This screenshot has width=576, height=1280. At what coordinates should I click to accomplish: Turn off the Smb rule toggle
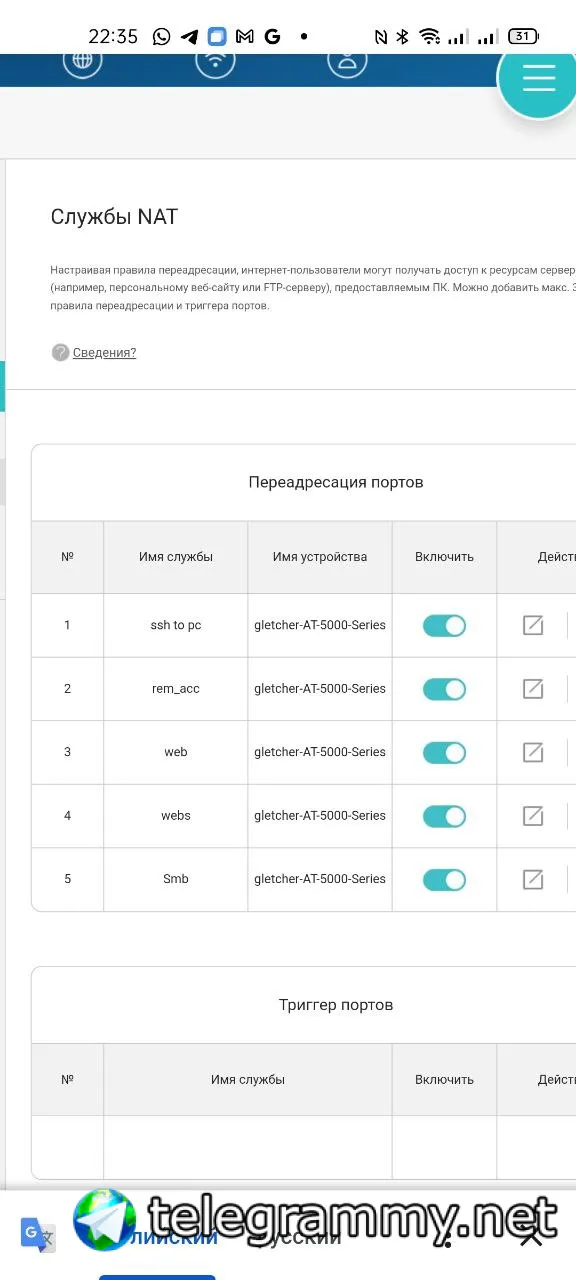(x=444, y=879)
